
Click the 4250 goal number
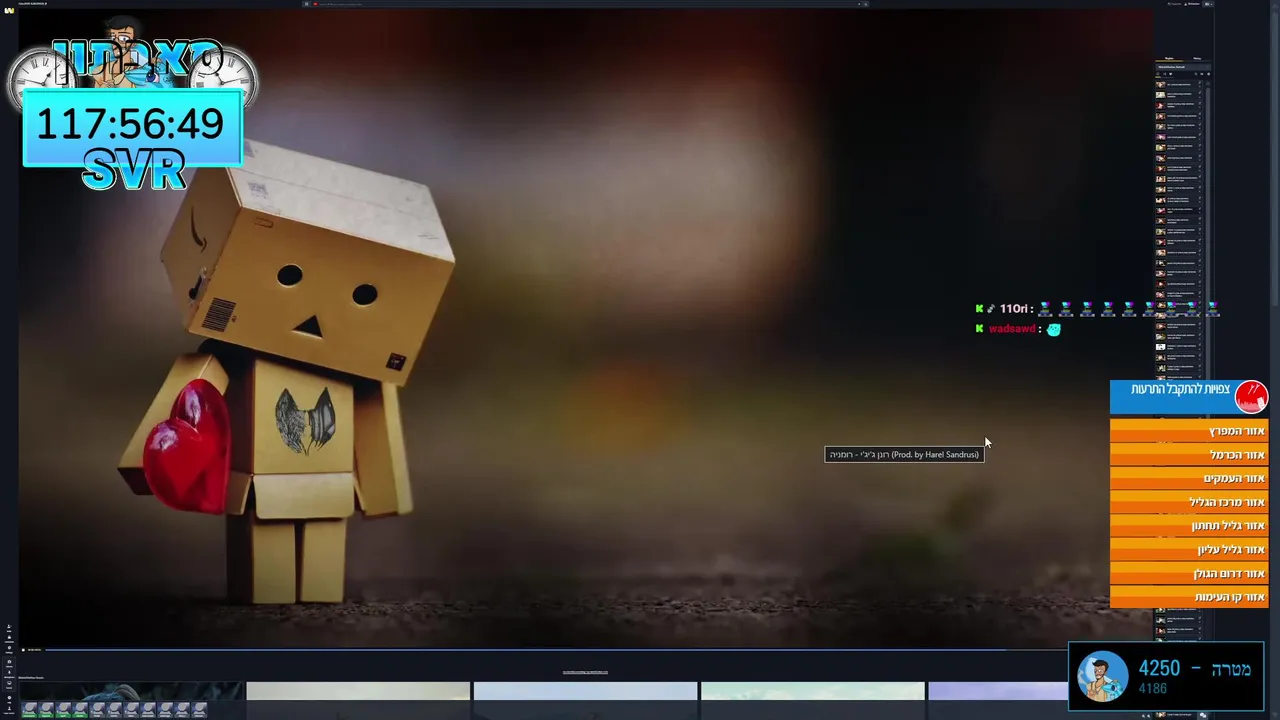[x=1159, y=668]
